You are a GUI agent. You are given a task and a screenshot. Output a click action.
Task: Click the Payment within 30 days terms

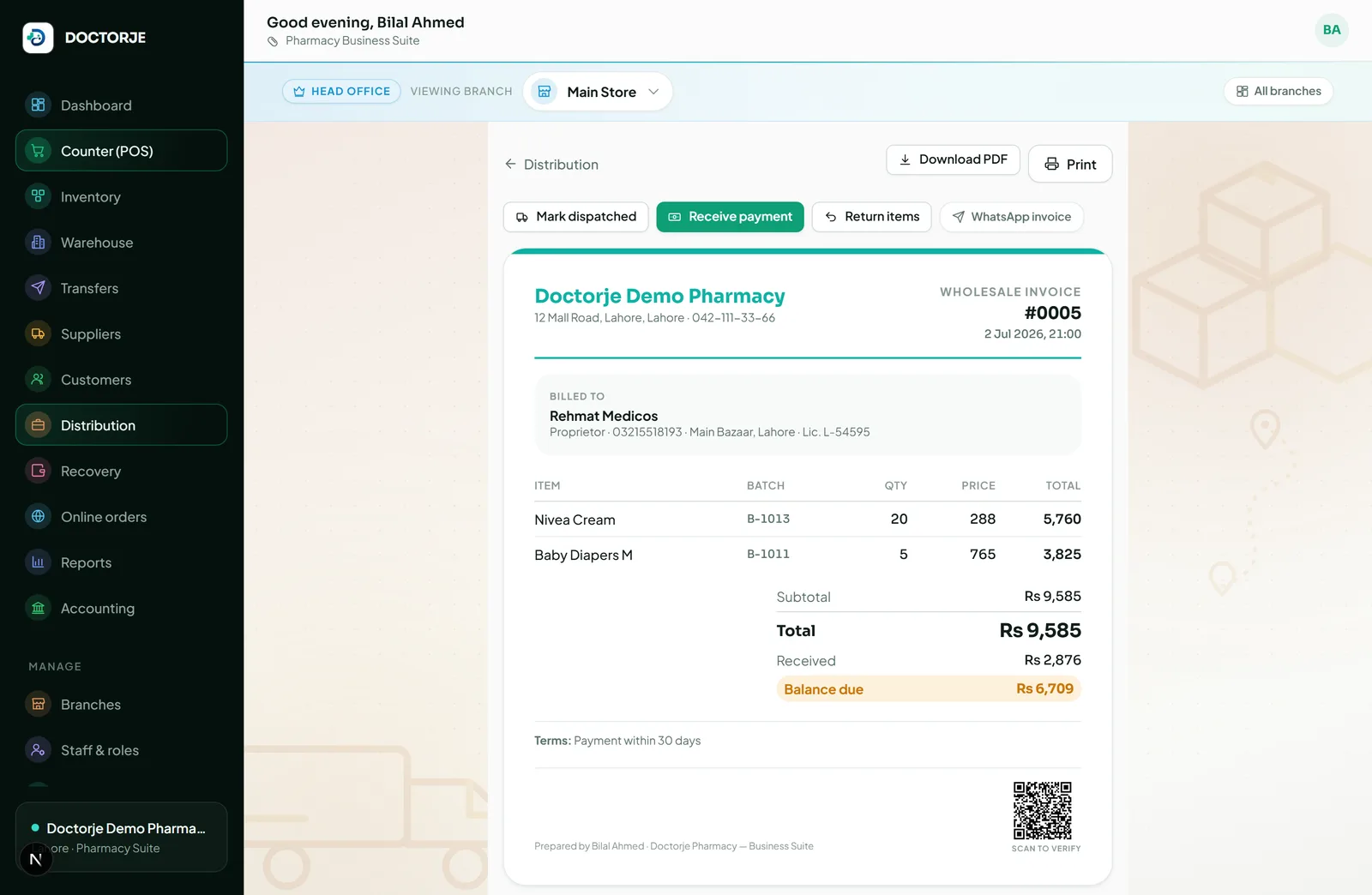(x=637, y=741)
